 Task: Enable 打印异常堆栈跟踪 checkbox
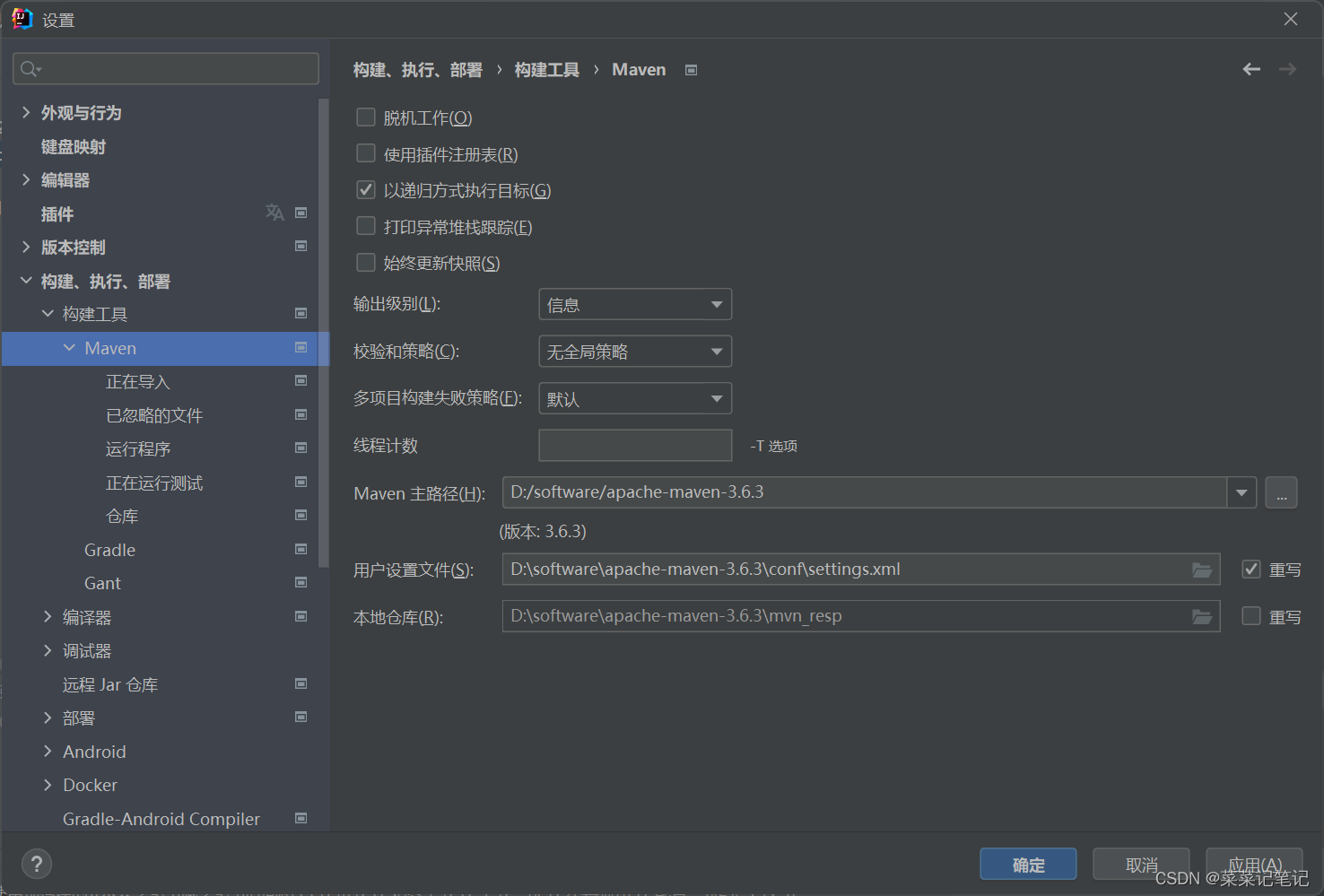[366, 226]
